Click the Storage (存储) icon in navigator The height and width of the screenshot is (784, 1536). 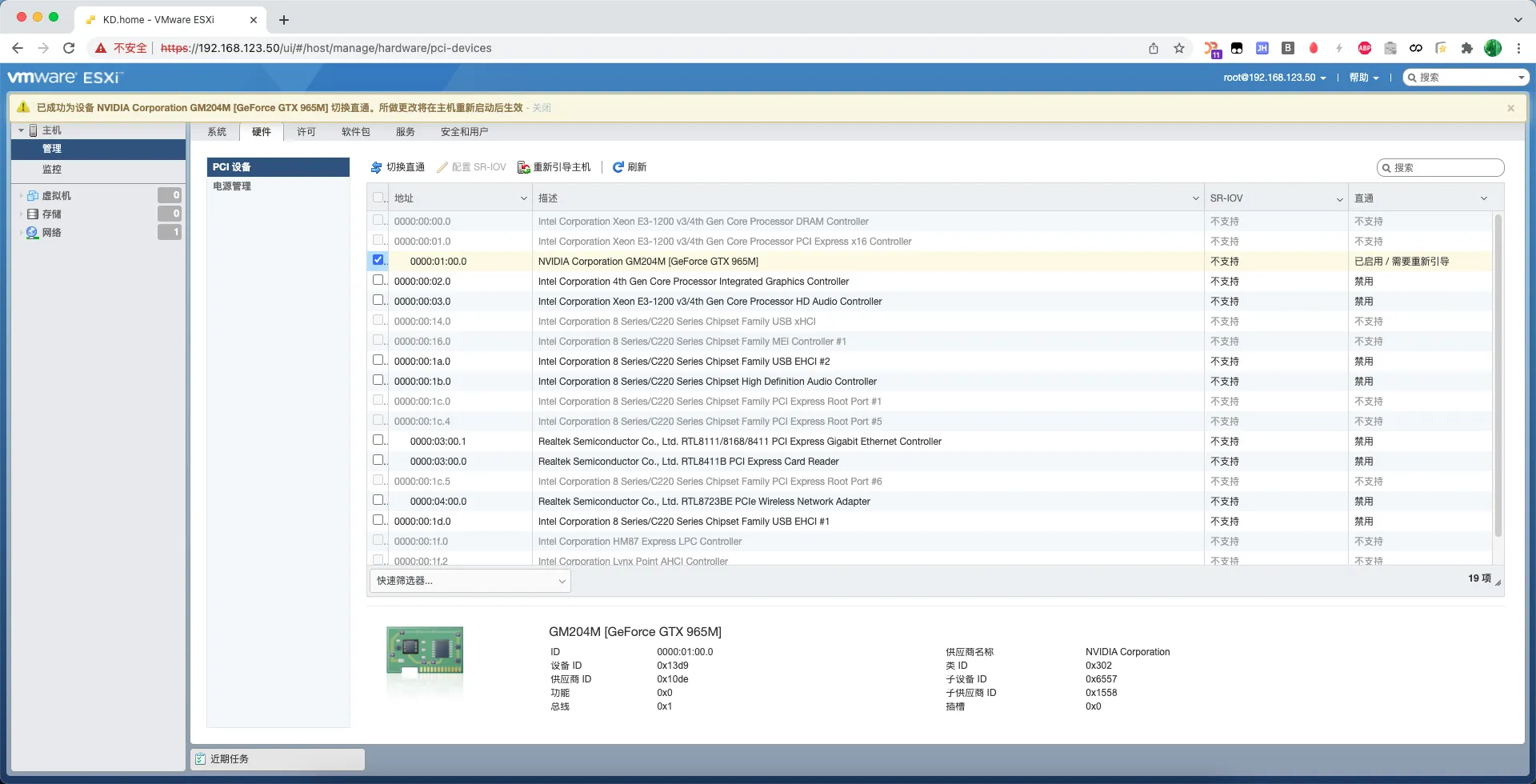33,214
